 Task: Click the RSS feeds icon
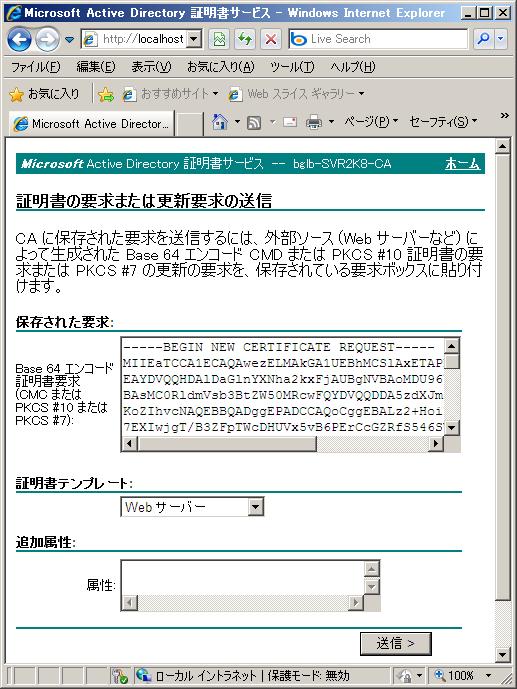(x=254, y=122)
